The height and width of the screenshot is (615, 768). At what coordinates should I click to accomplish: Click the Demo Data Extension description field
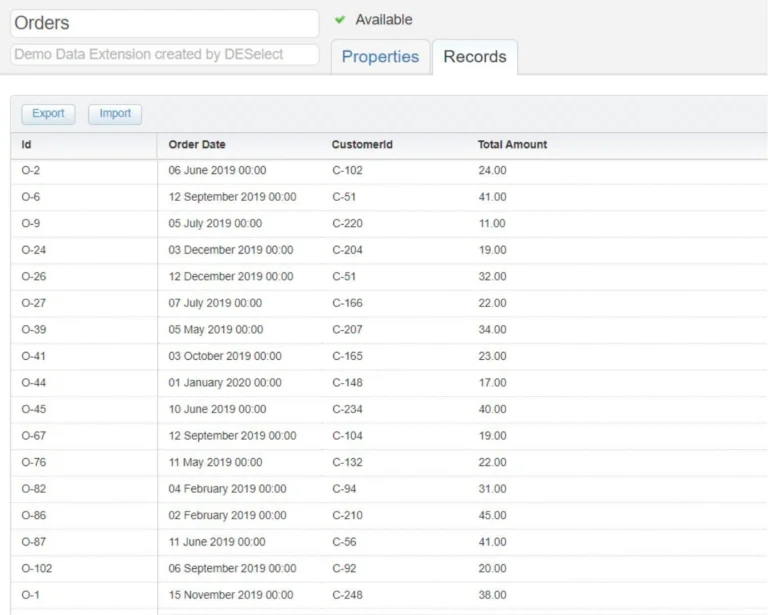click(165, 55)
